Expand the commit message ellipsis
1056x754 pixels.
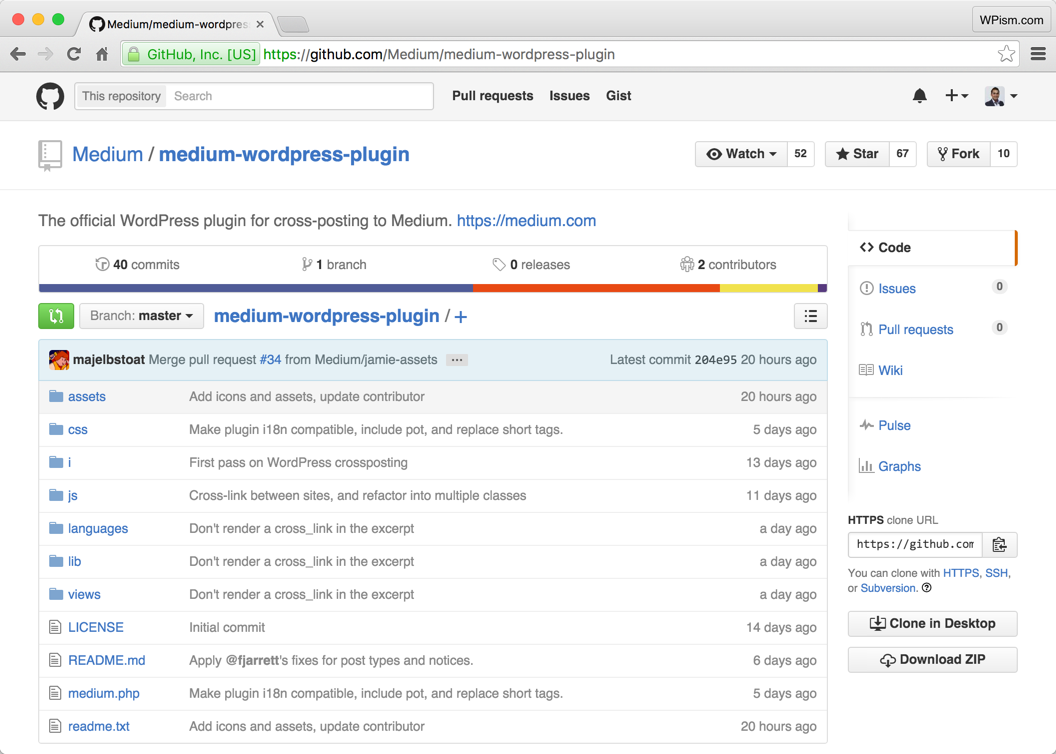coord(457,360)
